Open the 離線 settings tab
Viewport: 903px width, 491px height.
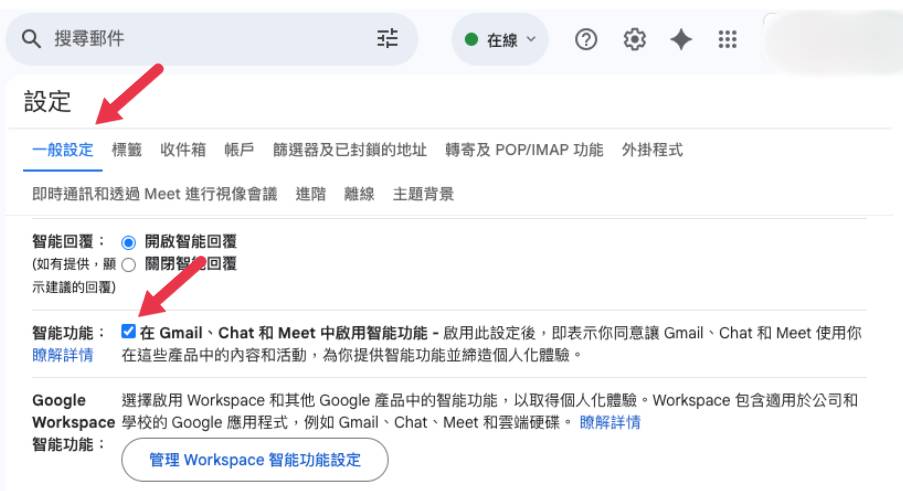(x=359, y=194)
